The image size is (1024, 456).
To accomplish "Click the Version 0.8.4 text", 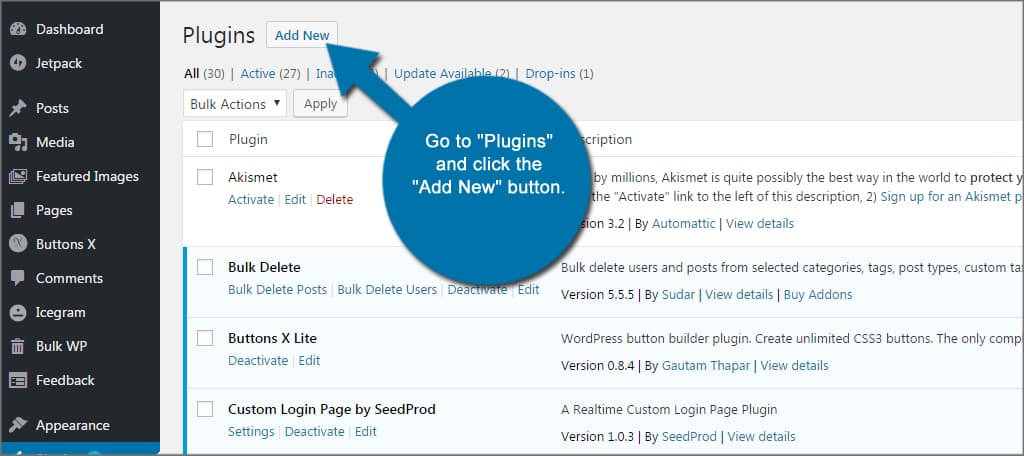I will [598, 366].
